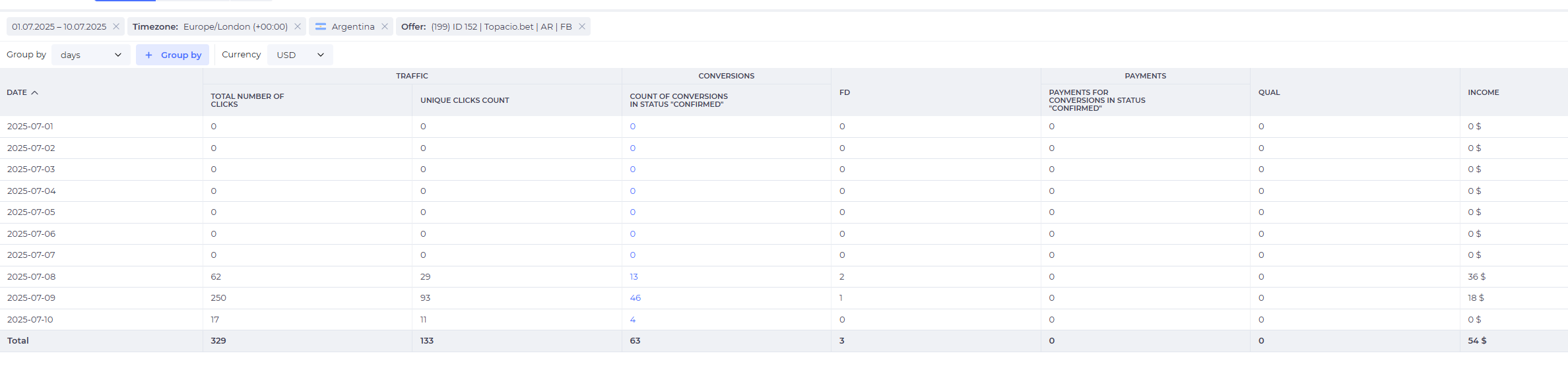Open the days group-by dropdown
Image resolution: width=1568 pixels, height=370 pixels.
tap(91, 55)
